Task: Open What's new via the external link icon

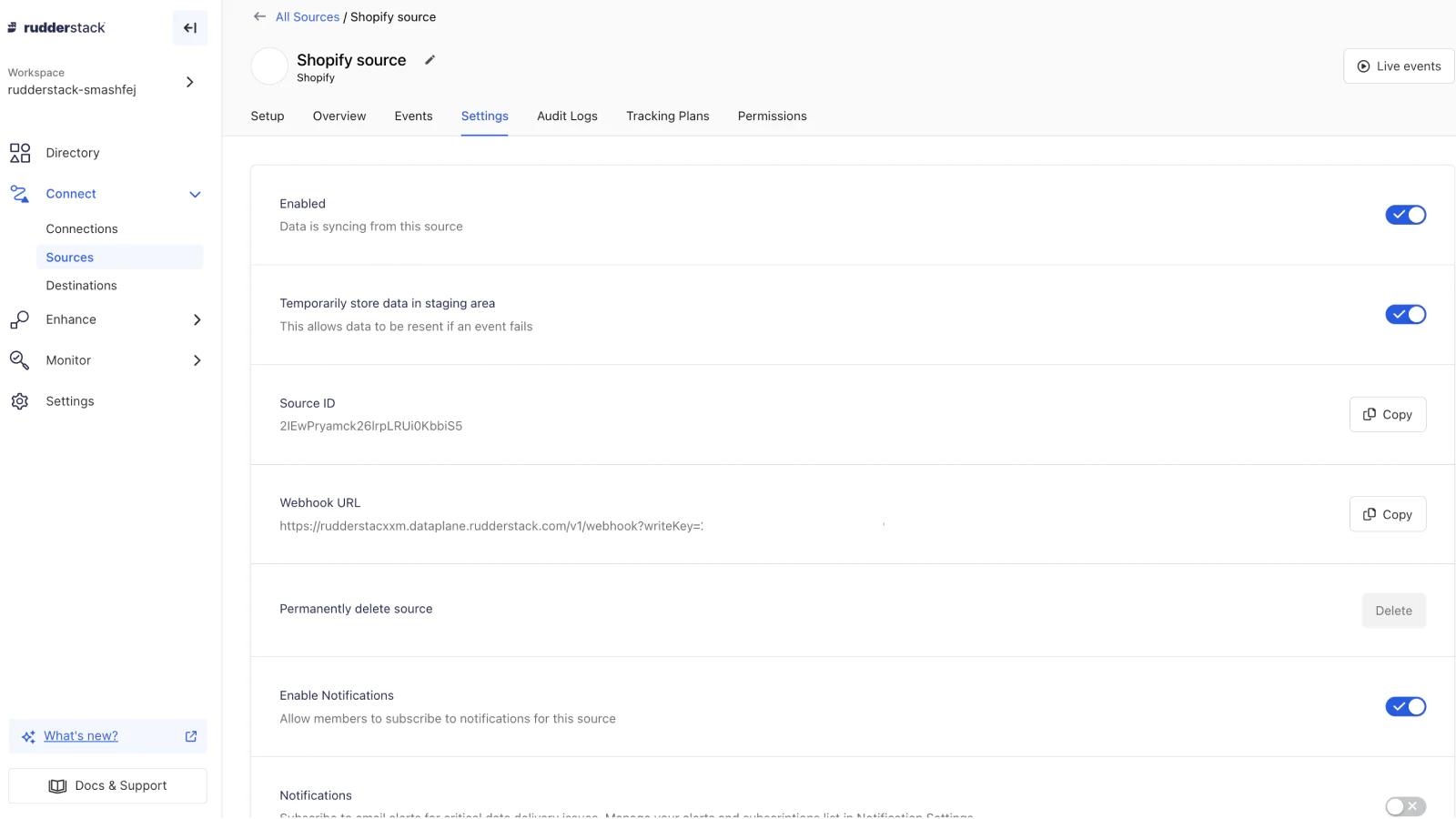Action: coord(191,736)
